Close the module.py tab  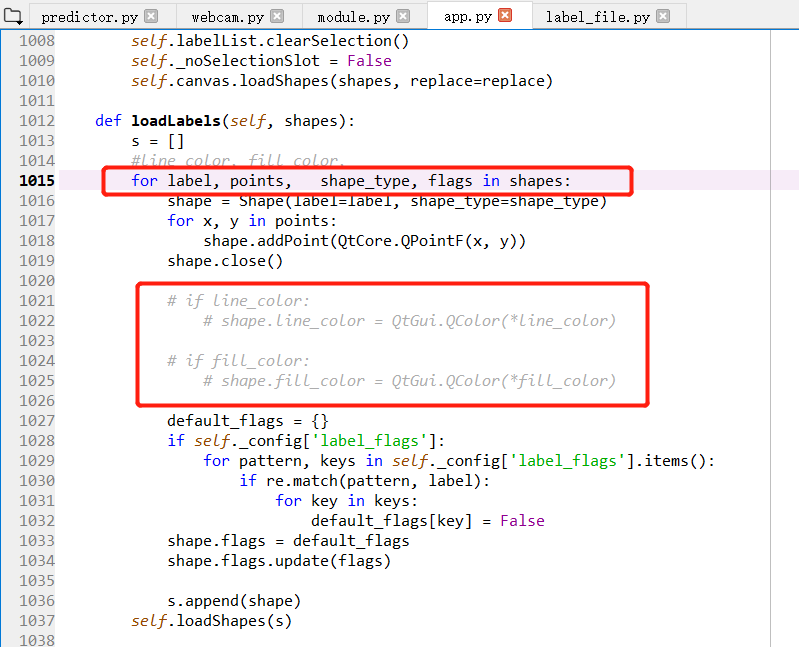(x=403, y=16)
